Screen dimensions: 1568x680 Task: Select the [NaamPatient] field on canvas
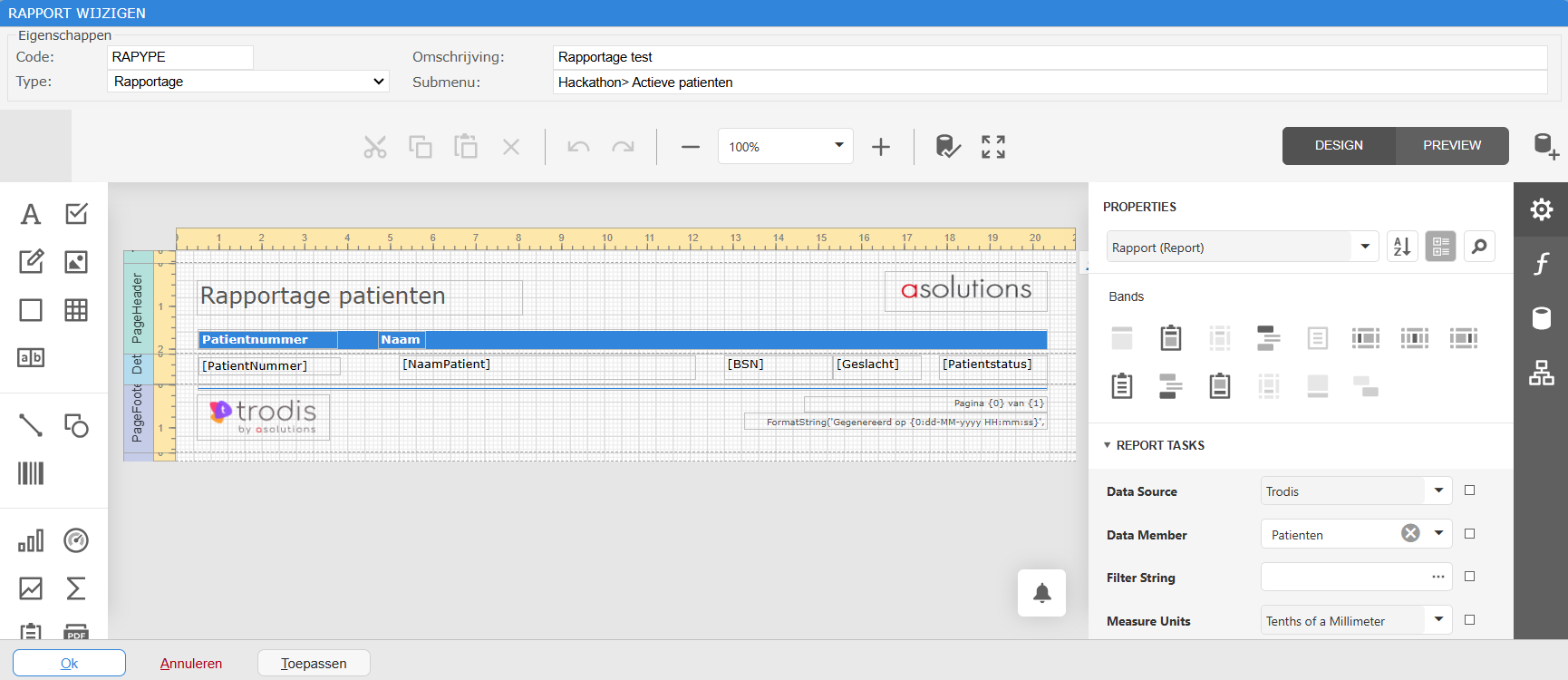pos(547,365)
